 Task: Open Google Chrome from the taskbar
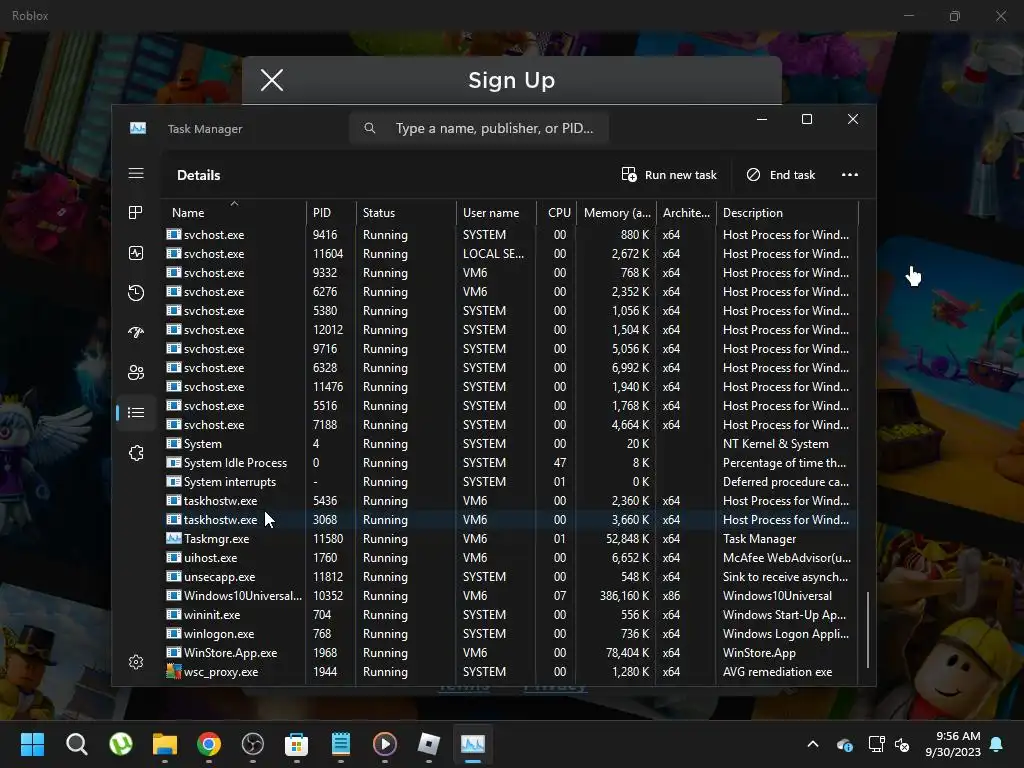209,744
